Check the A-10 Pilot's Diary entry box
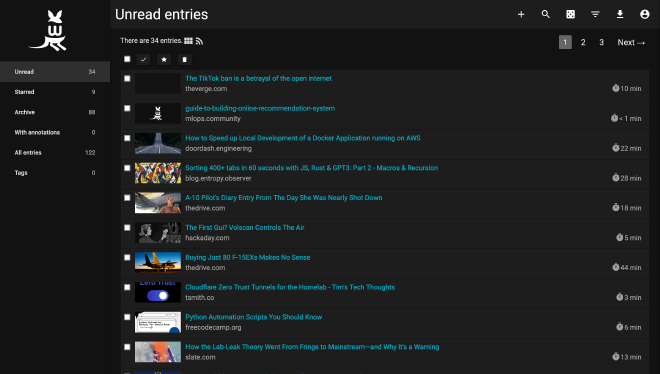 (127, 198)
